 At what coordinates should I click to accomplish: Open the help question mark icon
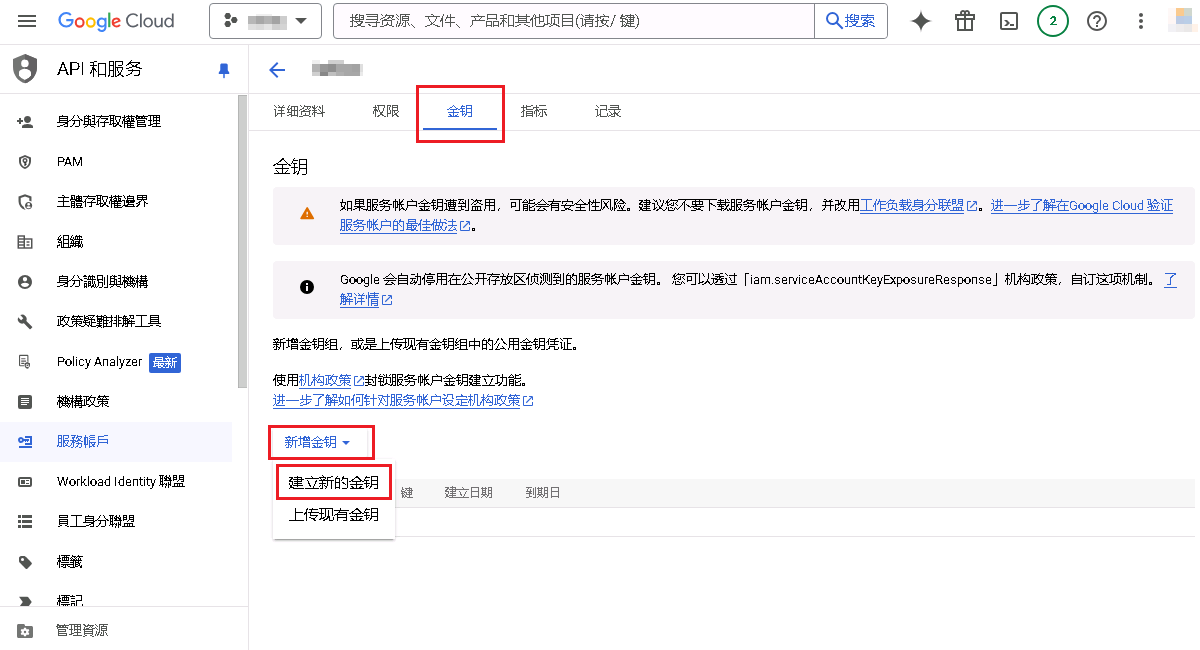(x=1097, y=21)
